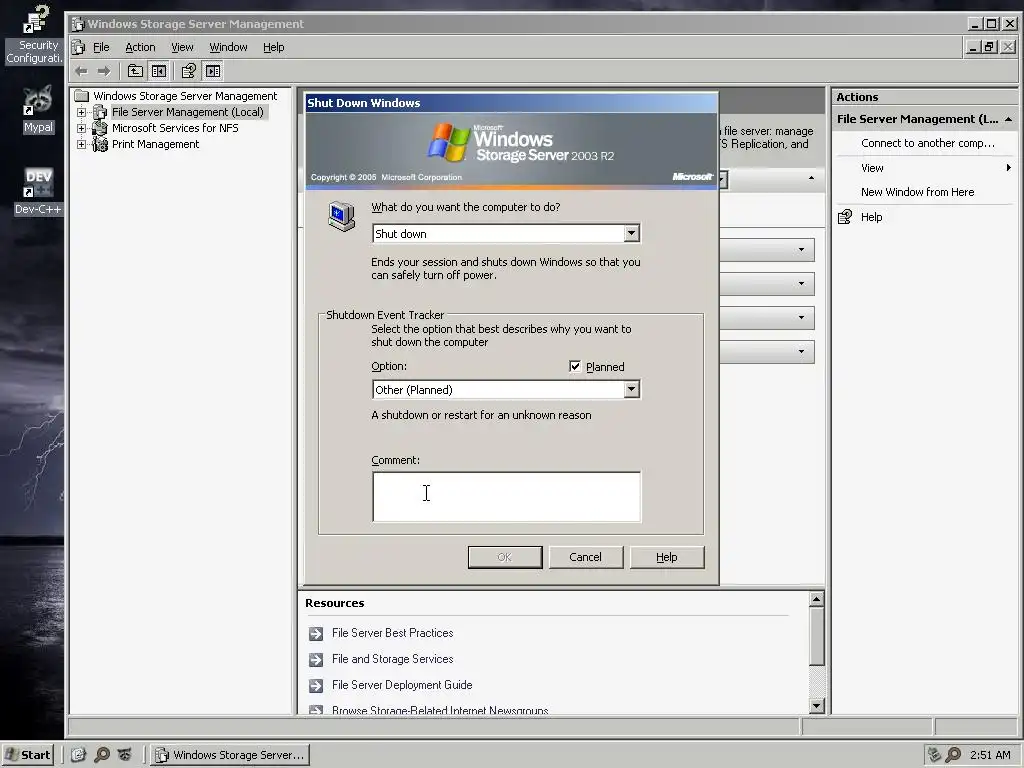
Task: Open the 'Other (Planned)' option dropdown
Action: click(x=631, y=389)
